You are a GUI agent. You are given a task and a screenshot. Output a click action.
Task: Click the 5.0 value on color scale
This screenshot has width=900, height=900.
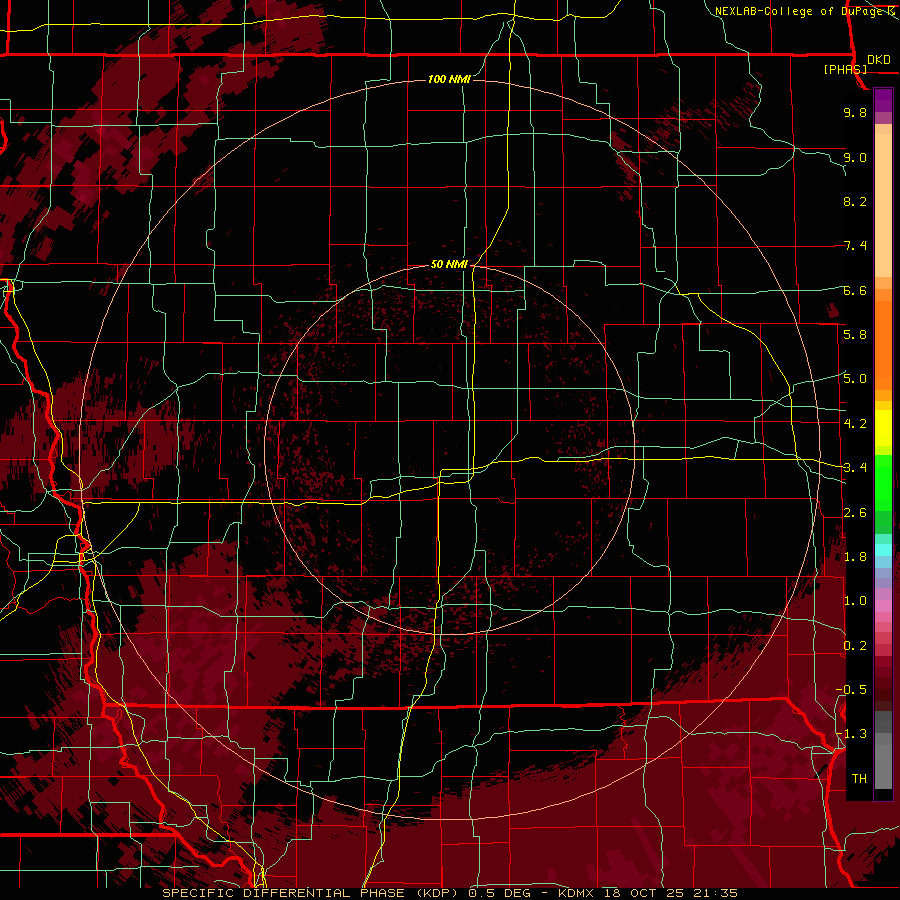[x=855, y=379]
